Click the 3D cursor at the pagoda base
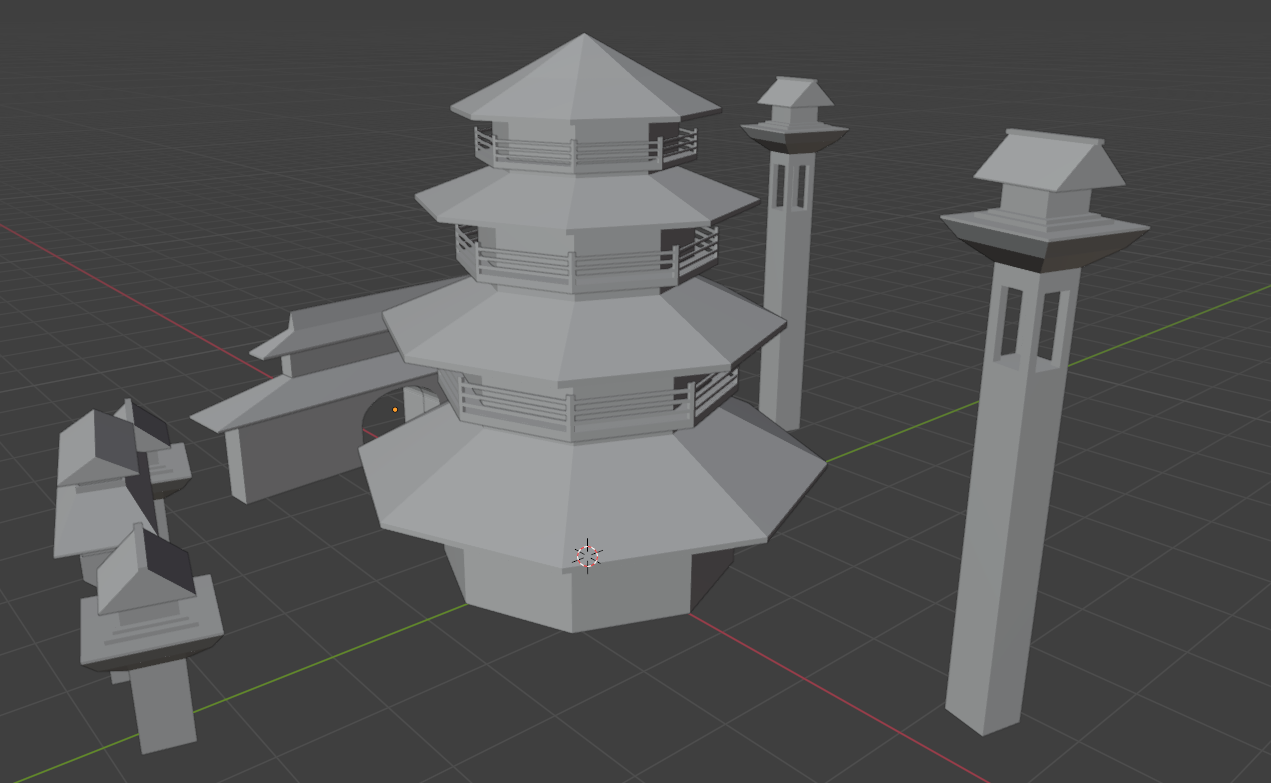The width and height of the screenshot is (1271, 783). point(587,556)
